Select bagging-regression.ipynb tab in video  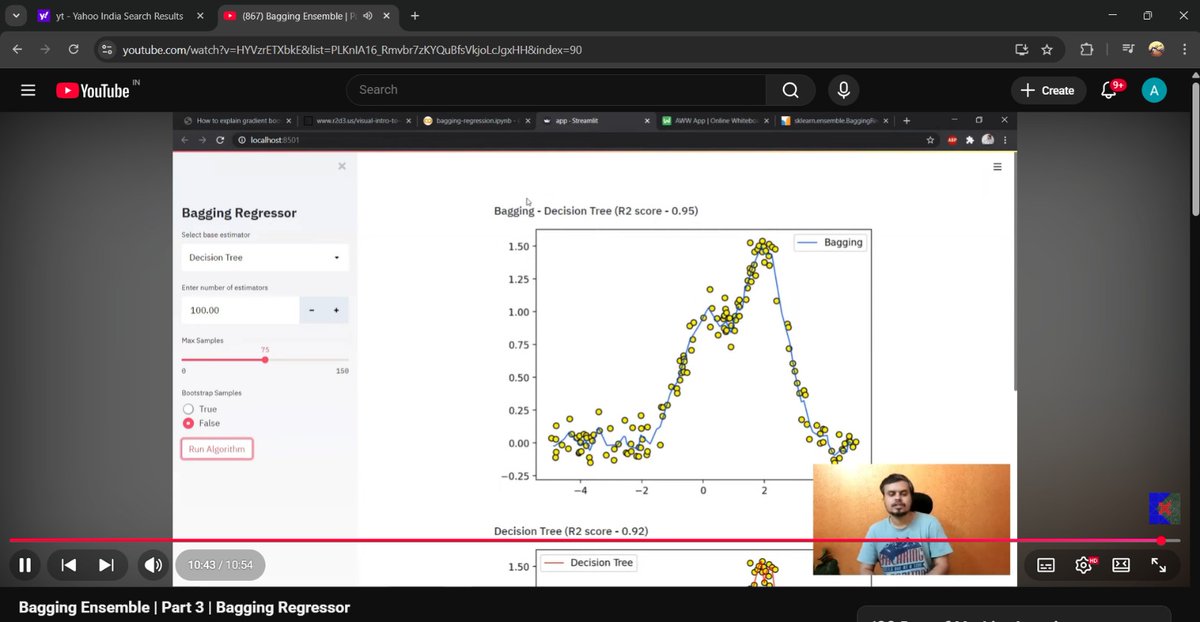[x=477, y=120]
